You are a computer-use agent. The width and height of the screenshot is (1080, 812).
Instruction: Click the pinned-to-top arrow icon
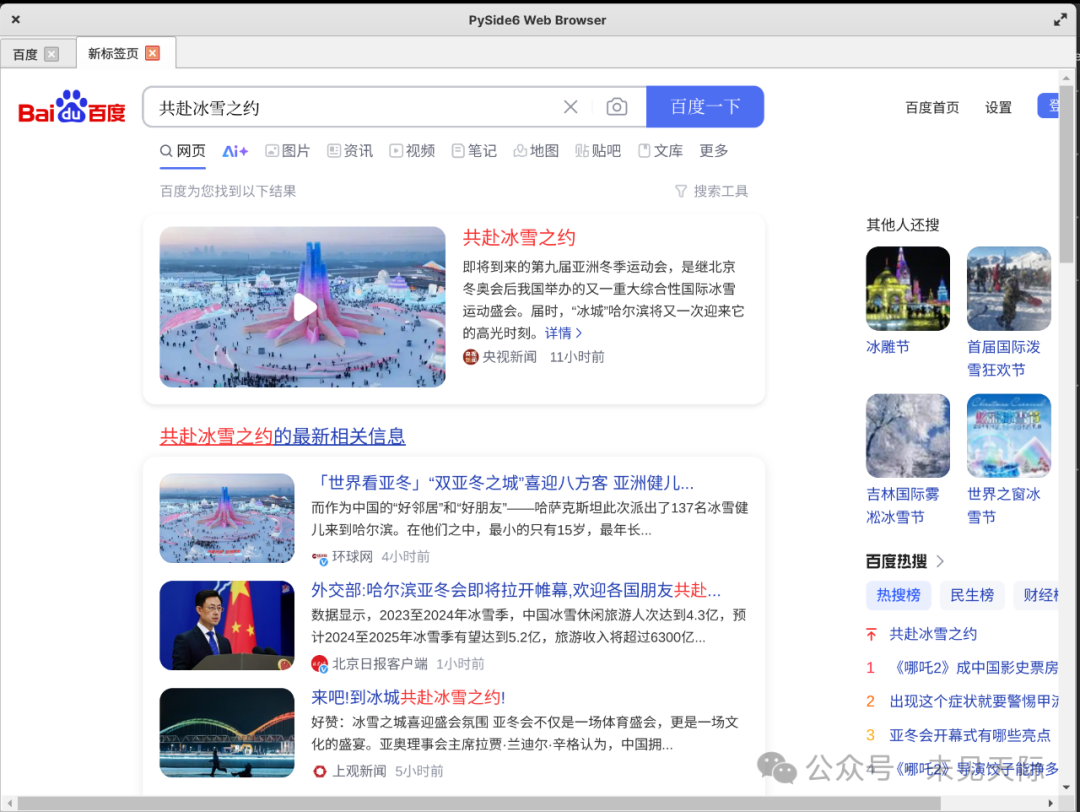tap(871, 634)
